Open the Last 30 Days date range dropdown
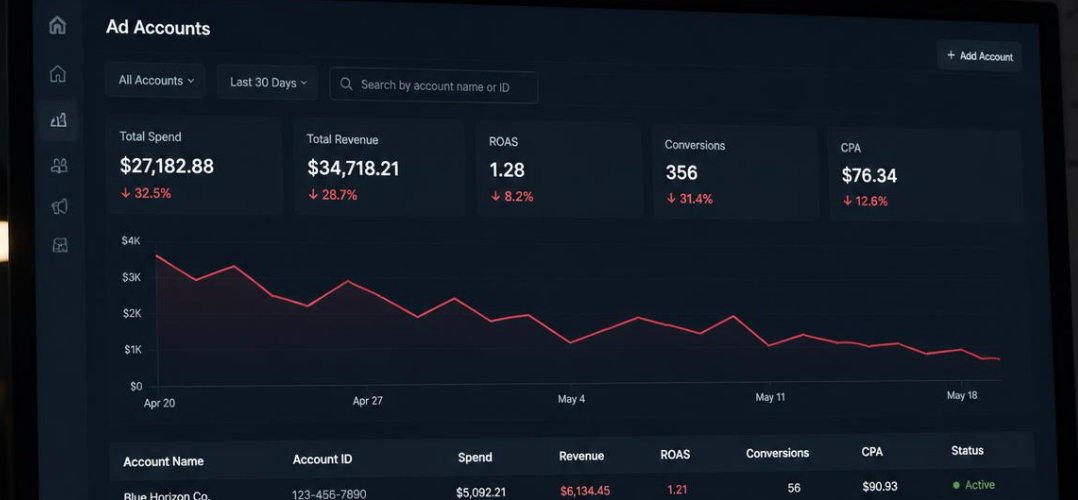The height and width of the screenshot is (500, 1078). point(267,83)
